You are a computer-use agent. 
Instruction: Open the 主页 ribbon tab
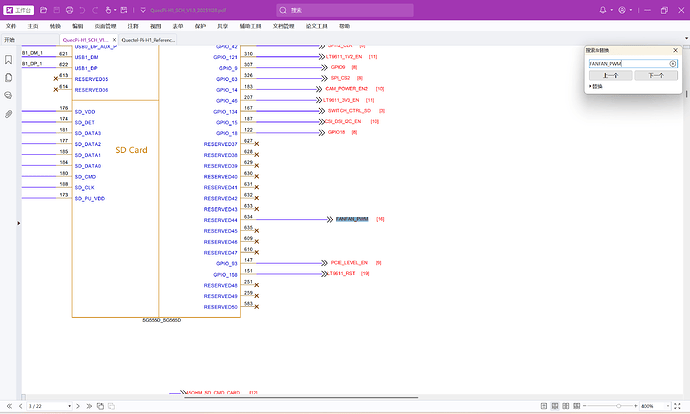click(33, 26)
